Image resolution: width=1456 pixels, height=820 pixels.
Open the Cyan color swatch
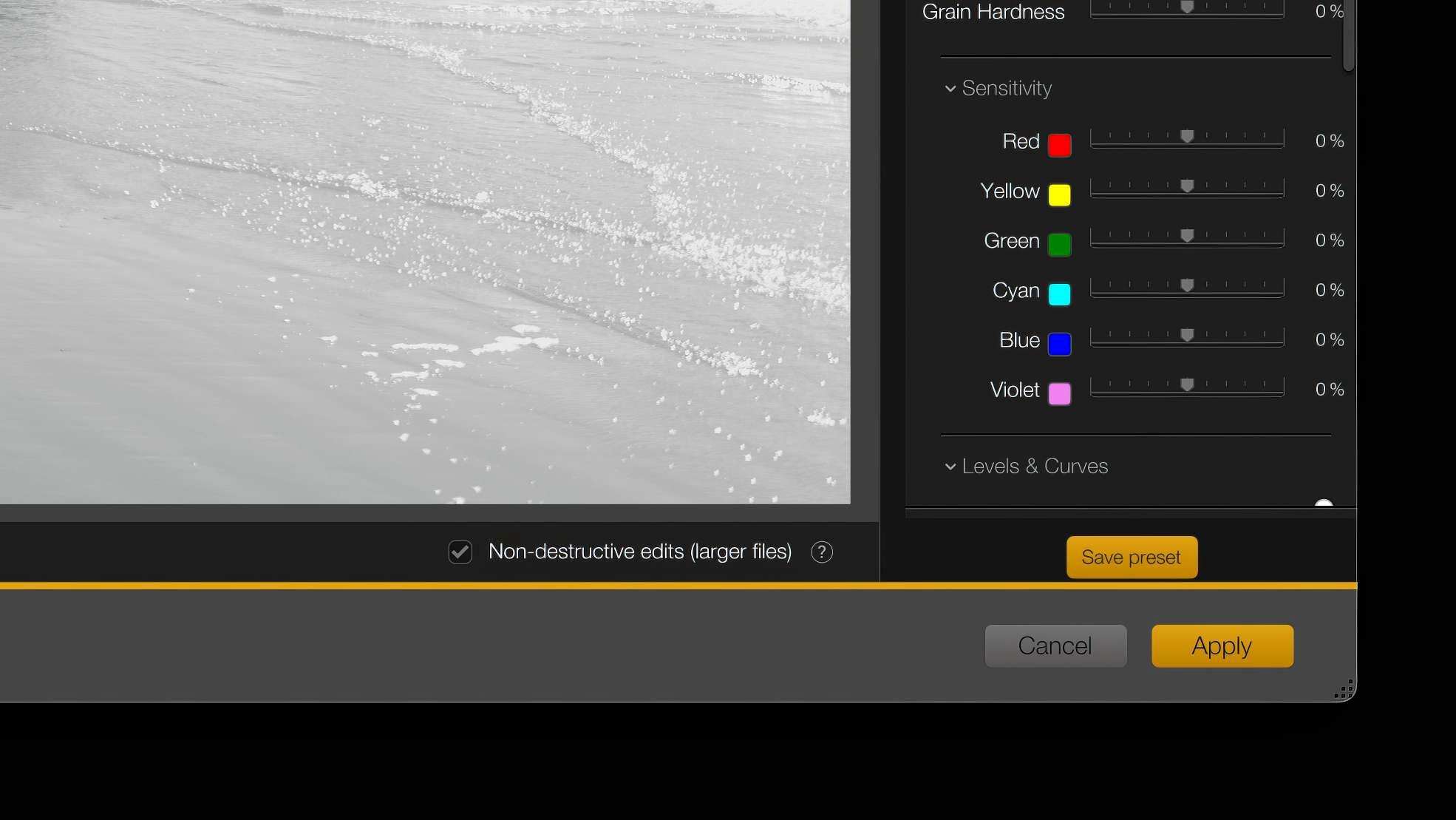pos(1060,294)
